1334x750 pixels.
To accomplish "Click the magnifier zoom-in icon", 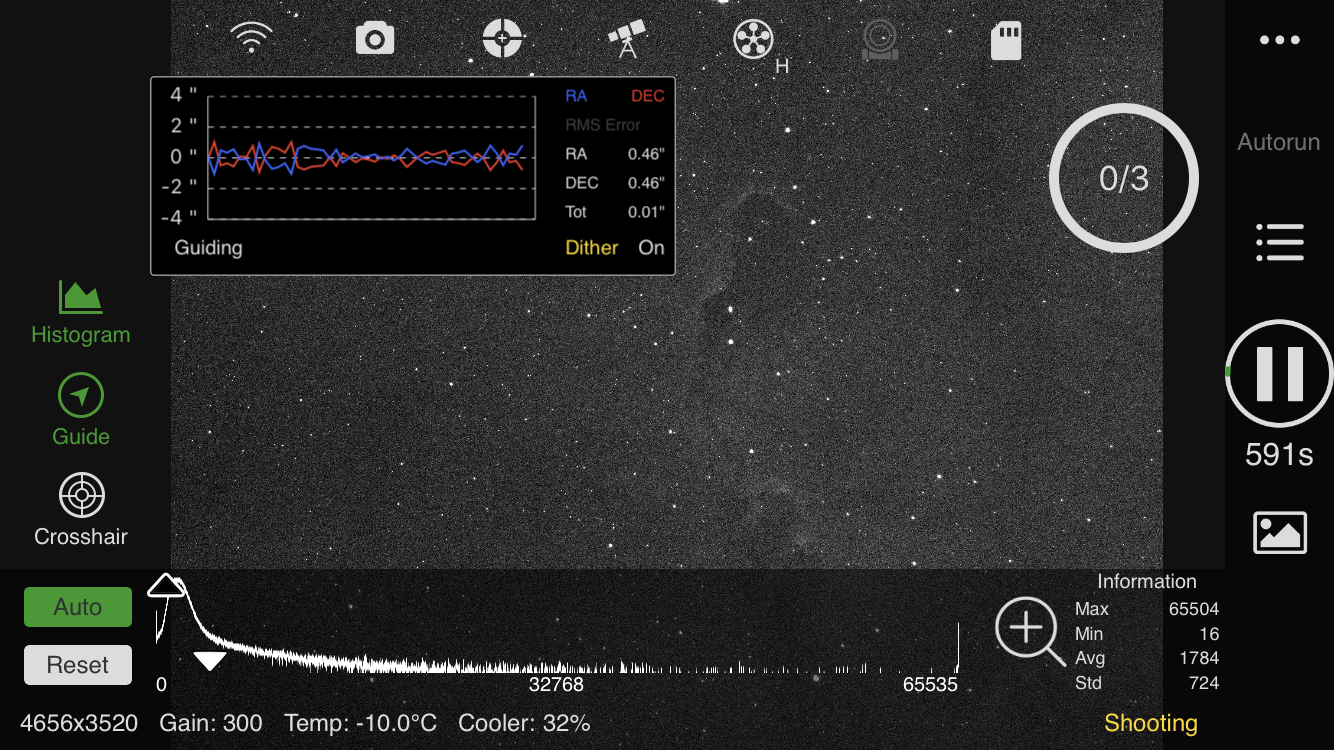I will [1029, 632].
